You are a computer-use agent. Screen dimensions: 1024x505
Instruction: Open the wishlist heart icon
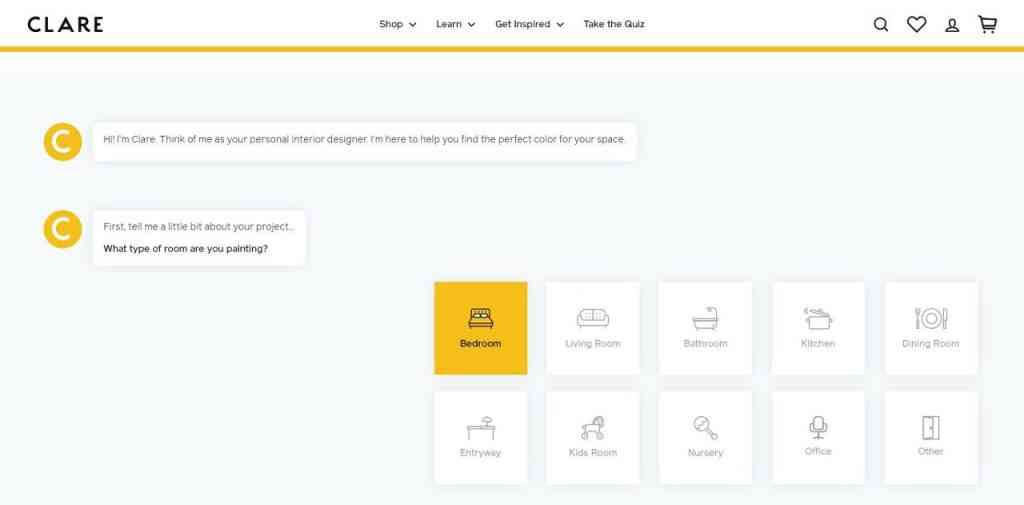click(x=916, y=24)
